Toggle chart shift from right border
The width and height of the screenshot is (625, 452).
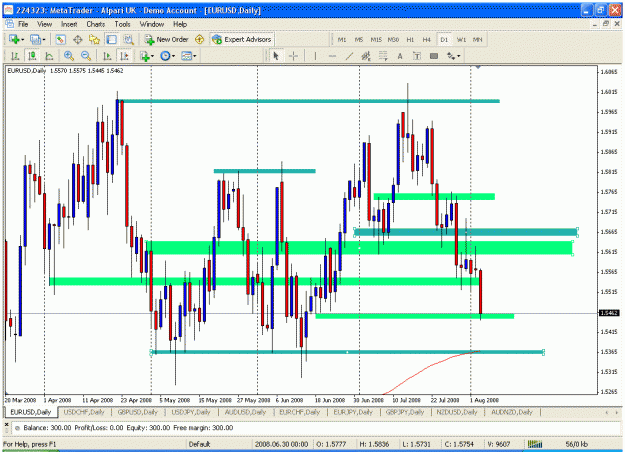(x=124, y=56)
